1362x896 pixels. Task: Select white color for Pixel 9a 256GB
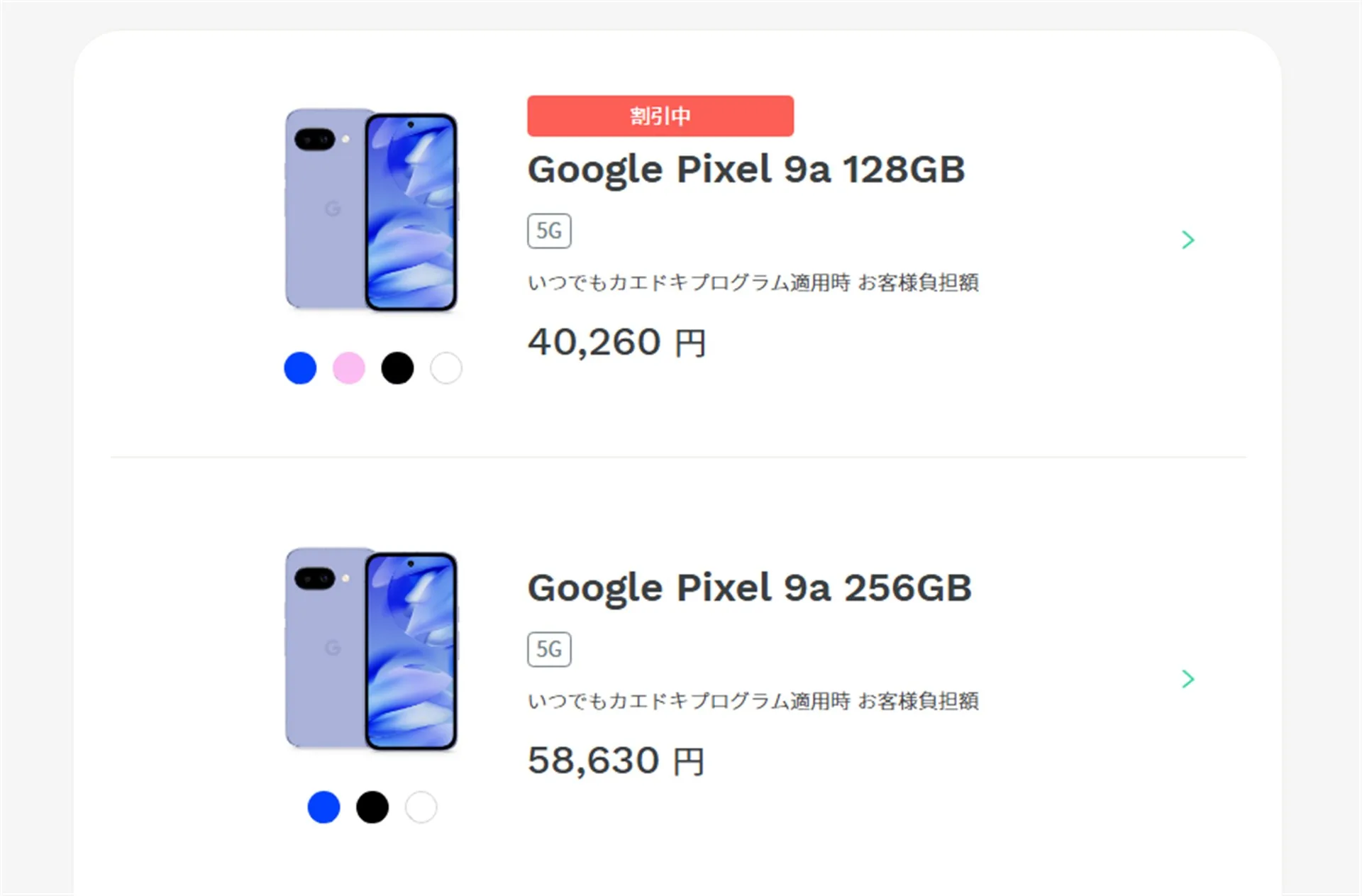pos(421,807)
